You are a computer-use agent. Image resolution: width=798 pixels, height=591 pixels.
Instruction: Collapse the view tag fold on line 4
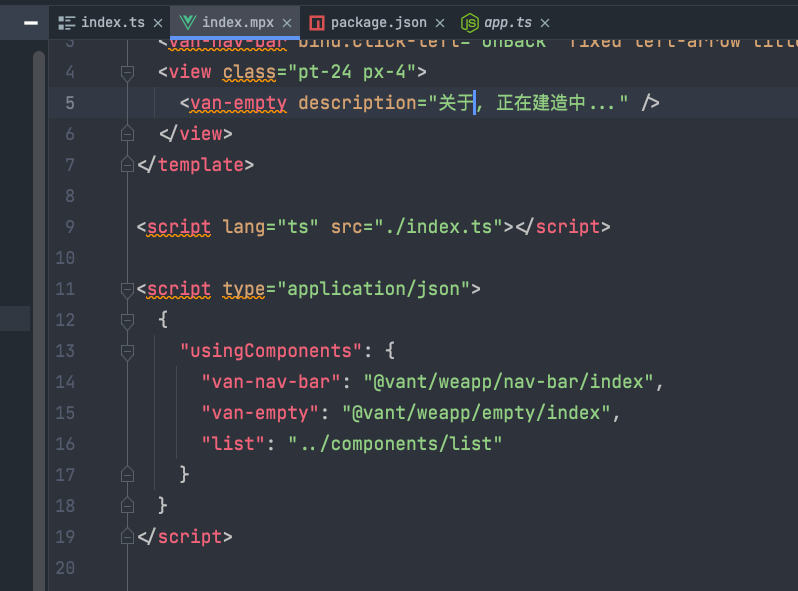(127, 73)
